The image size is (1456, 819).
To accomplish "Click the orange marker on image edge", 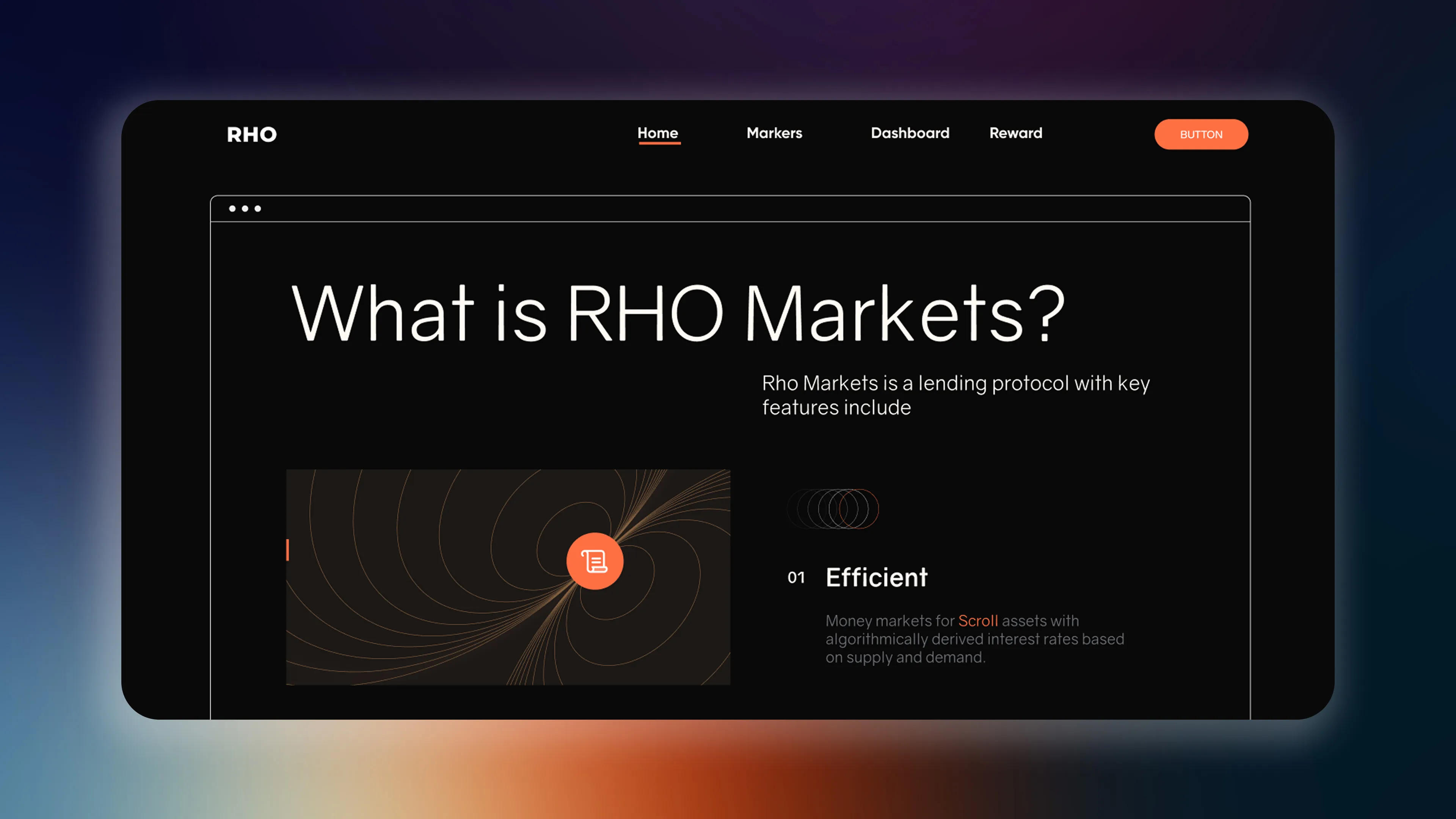I will click(288, 550).
